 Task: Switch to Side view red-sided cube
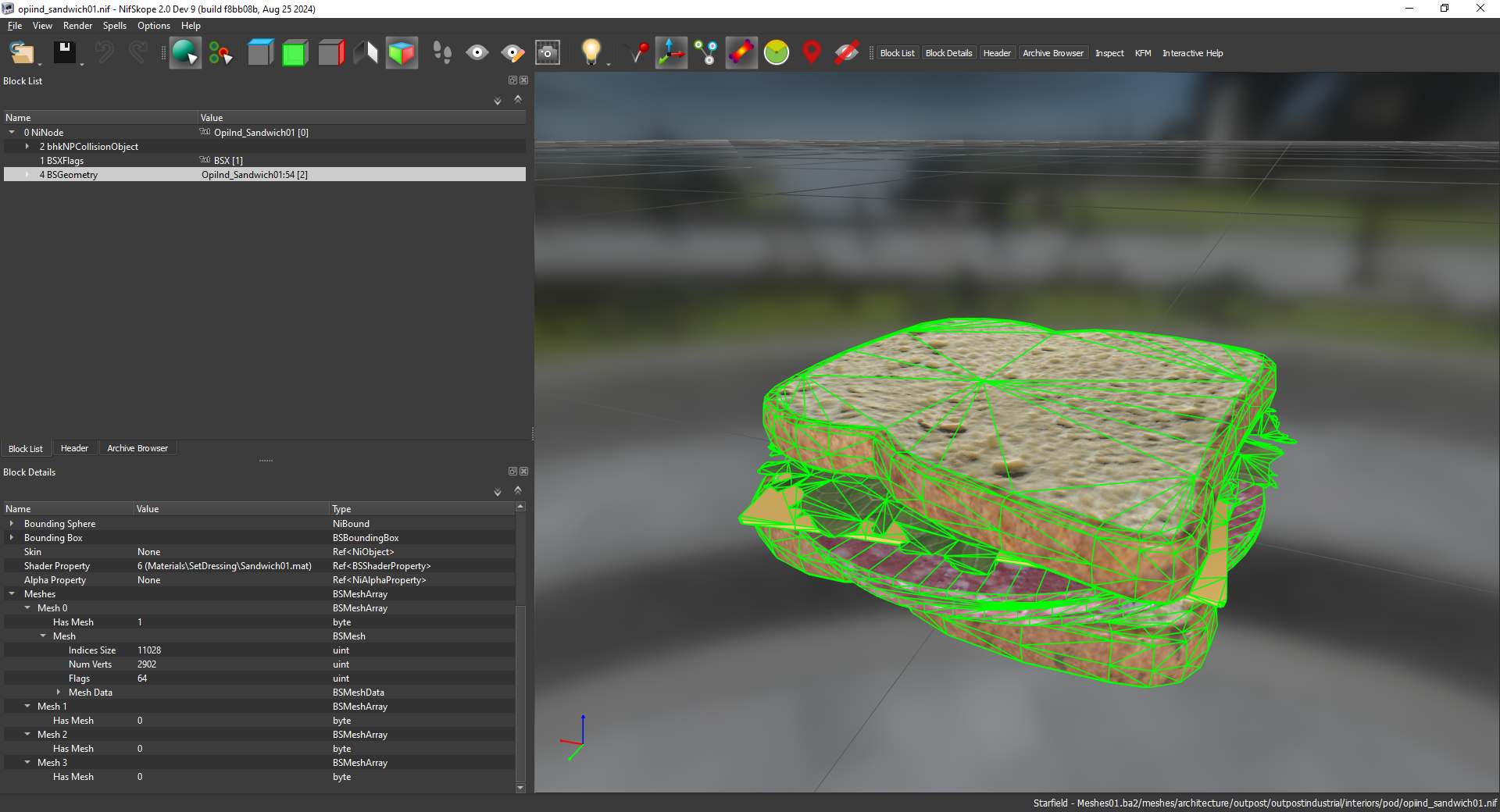(x=331, y=53)
